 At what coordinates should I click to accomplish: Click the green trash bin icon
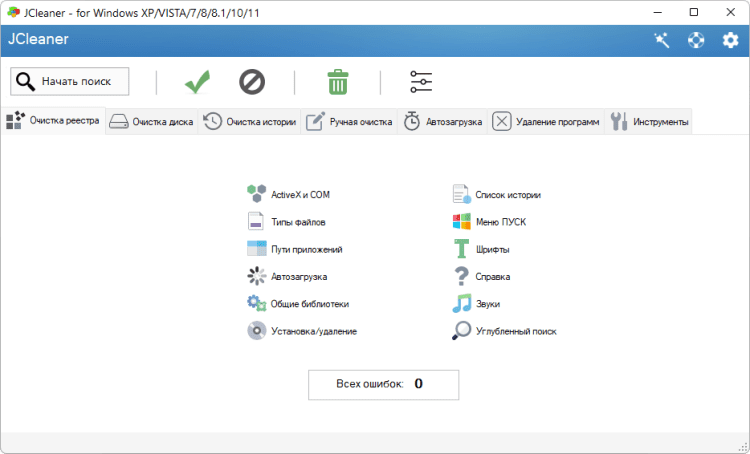[x=338, y=82]
